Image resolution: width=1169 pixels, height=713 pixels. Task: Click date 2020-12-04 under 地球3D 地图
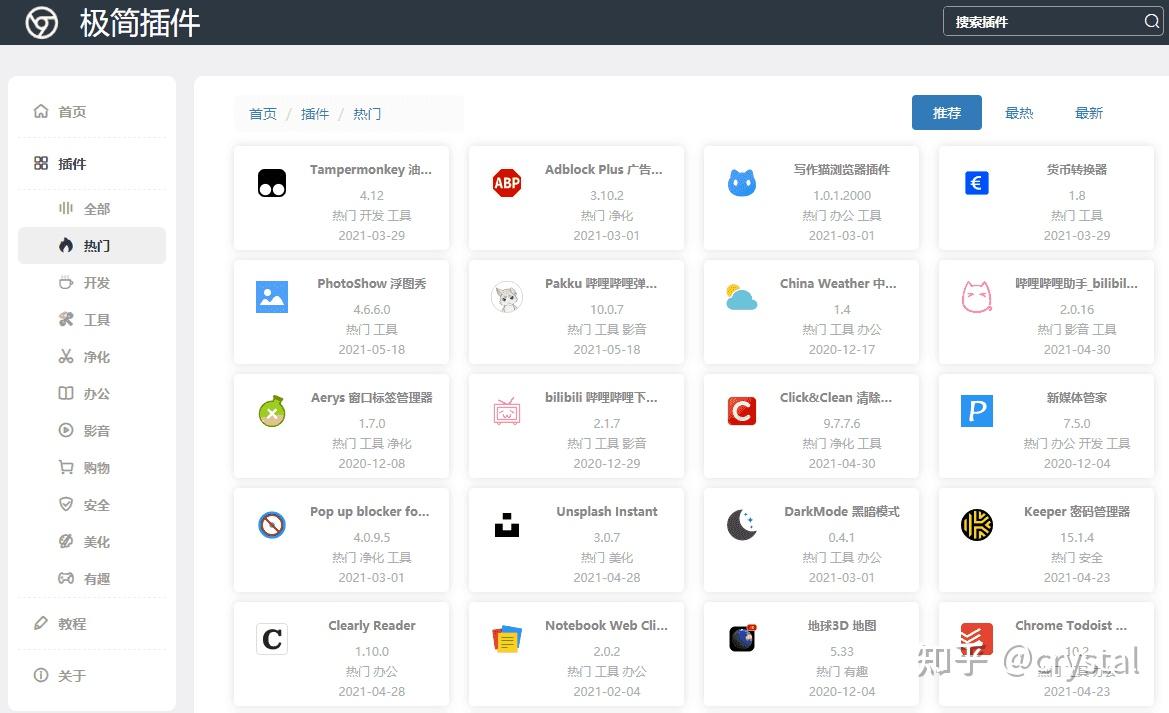(842, 691)
